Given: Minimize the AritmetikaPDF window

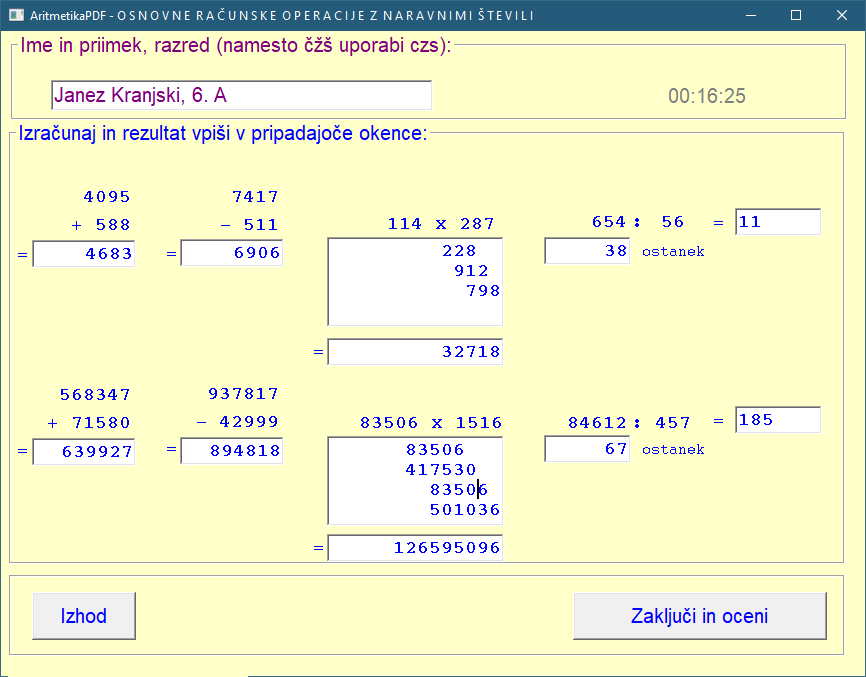Looking at the screenshot, I should point(750,15).
